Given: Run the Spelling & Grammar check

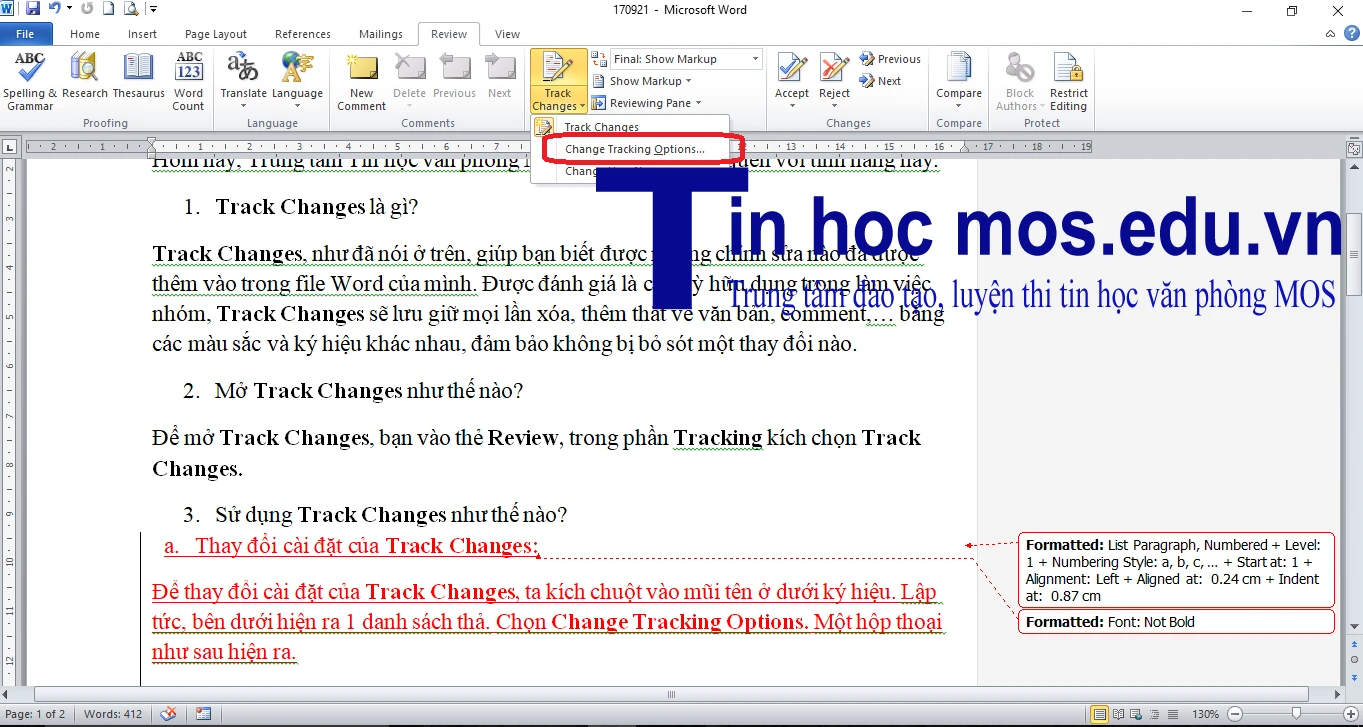Looking at the screenshot, I should (30, 82).
